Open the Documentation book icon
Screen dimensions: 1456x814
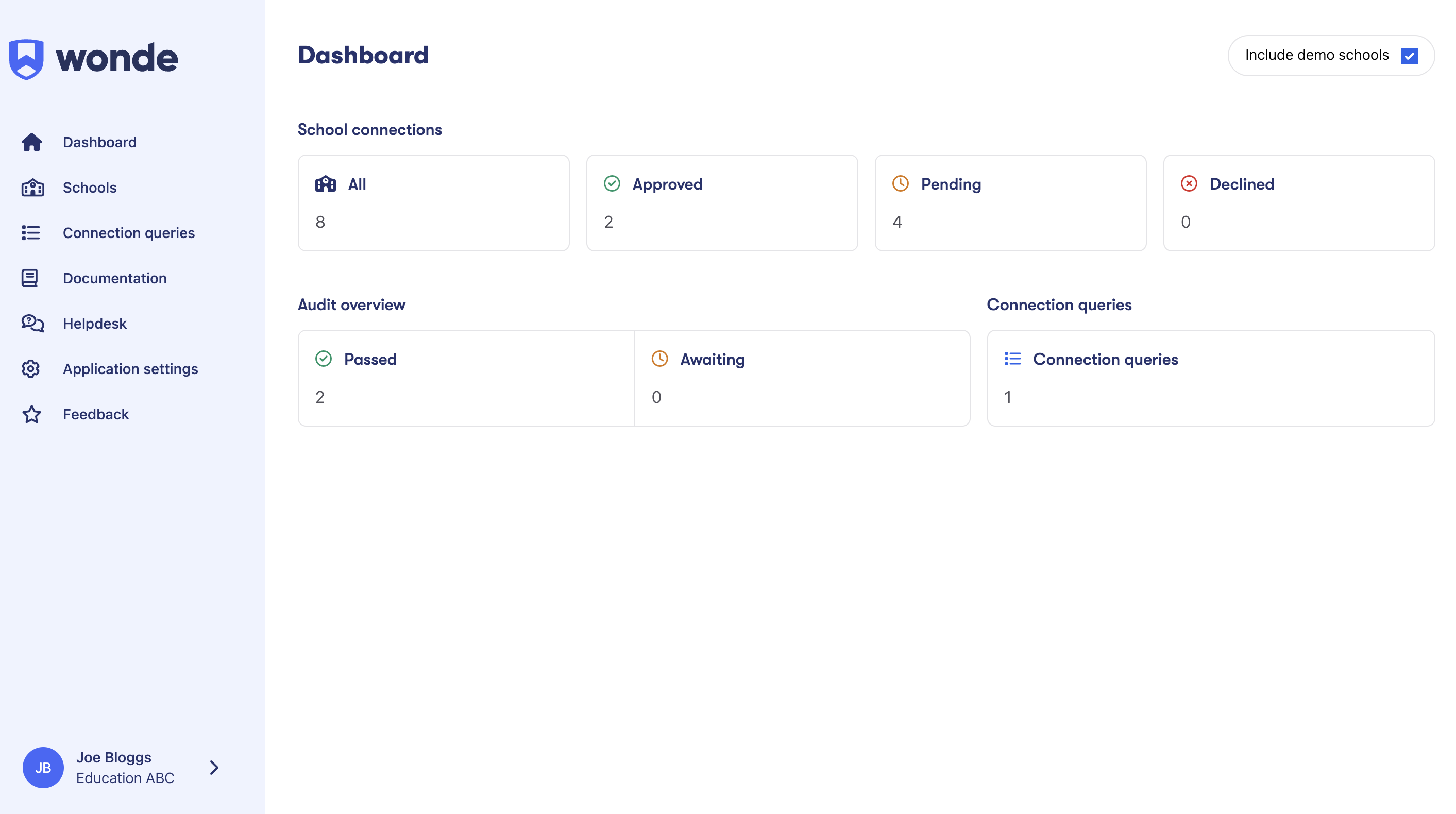pyautogui.click(x=30, y=278)
